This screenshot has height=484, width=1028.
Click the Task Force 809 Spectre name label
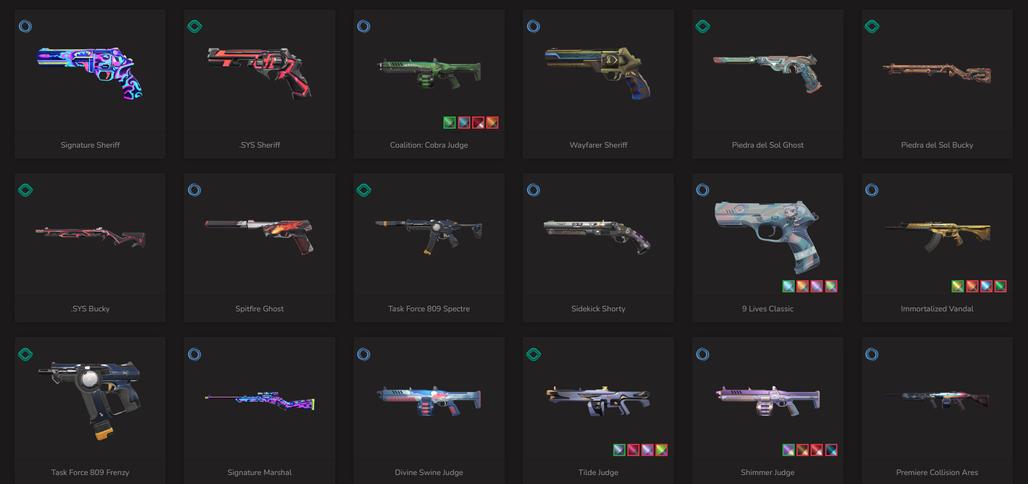coord(429,308)
